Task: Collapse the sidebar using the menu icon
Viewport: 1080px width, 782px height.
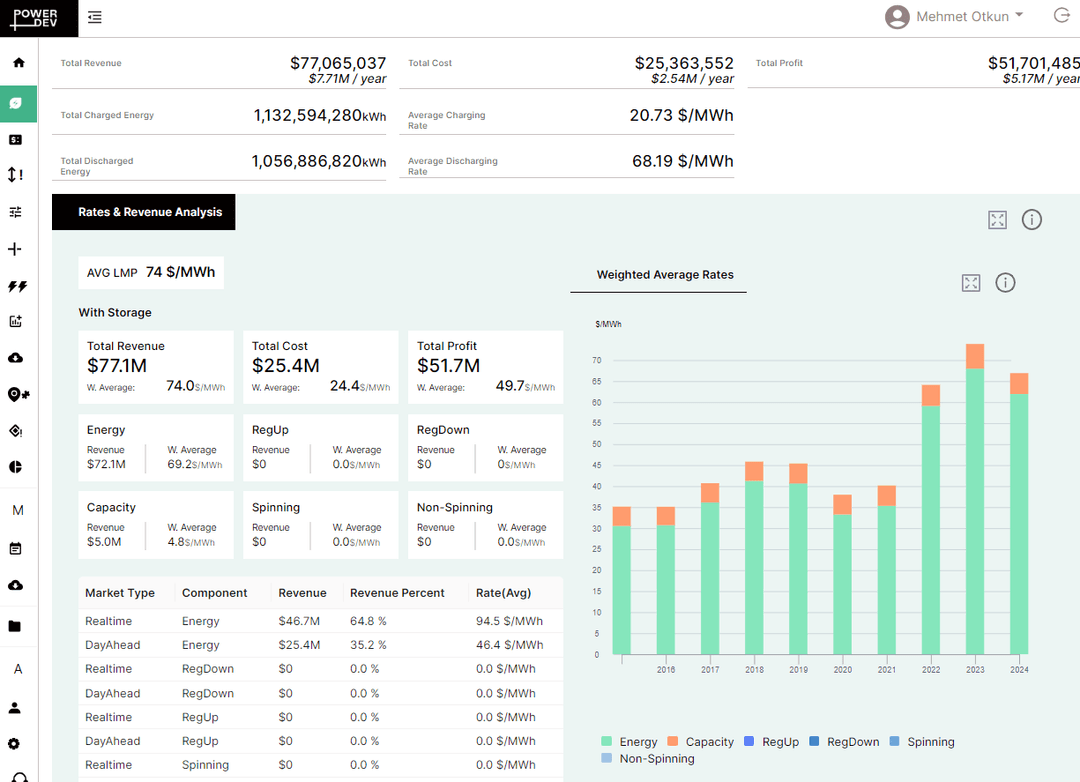Action: pyautogui.click(x=94, y=17)
